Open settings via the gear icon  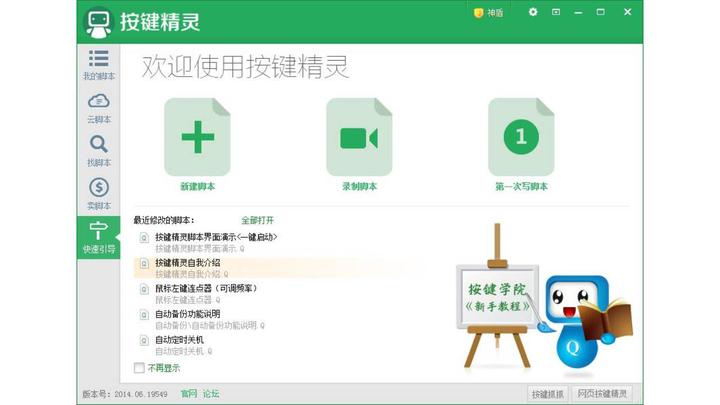[533, 12]
